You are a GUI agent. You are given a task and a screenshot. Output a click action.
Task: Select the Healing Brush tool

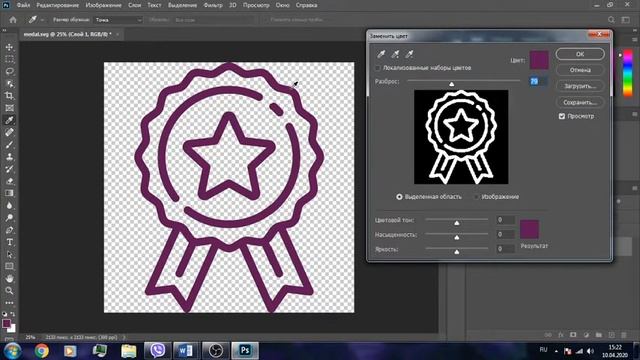(9, 133)
